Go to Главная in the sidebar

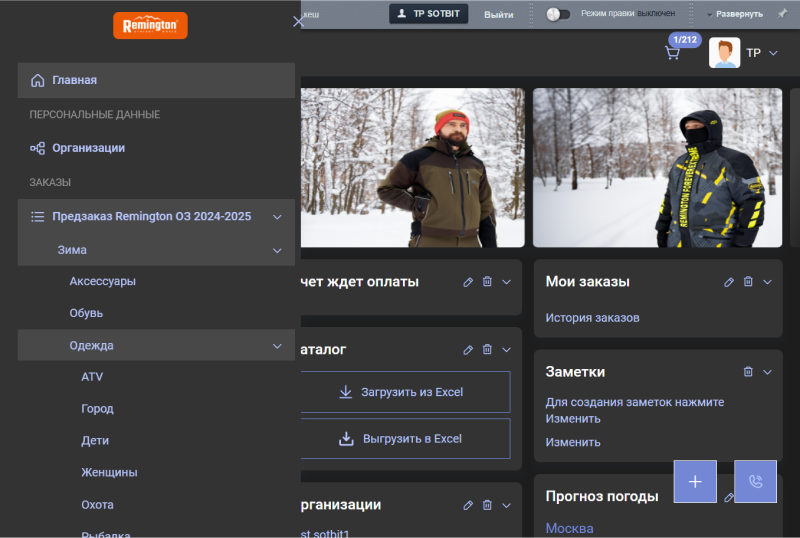pos(156,80)
